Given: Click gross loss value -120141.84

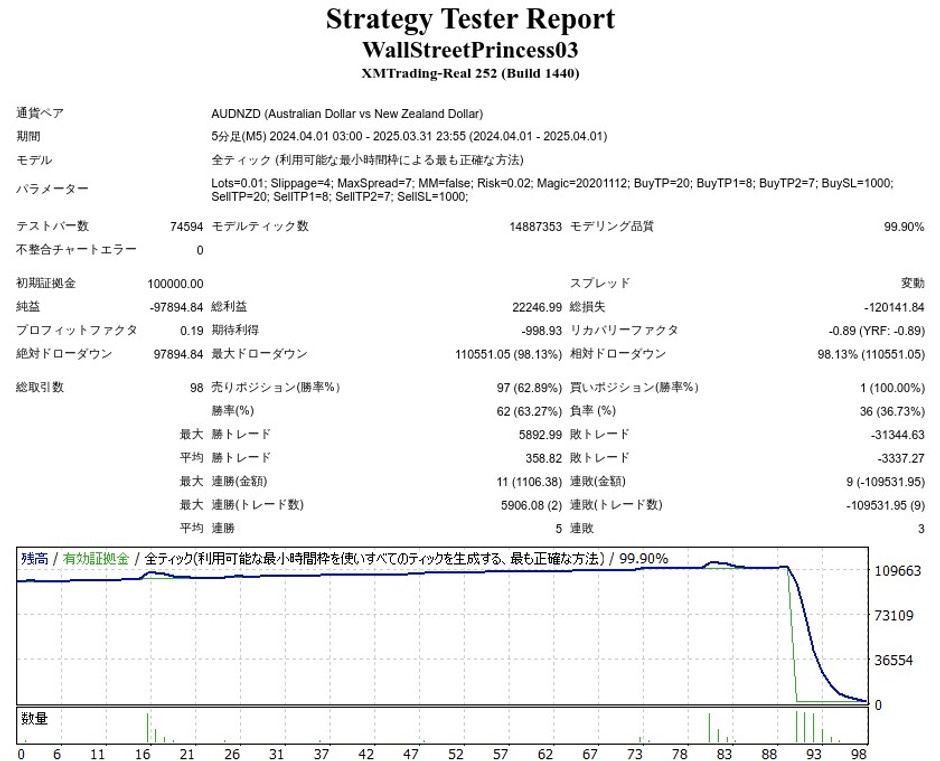Looking at the screenshot, I should point(894,307).
